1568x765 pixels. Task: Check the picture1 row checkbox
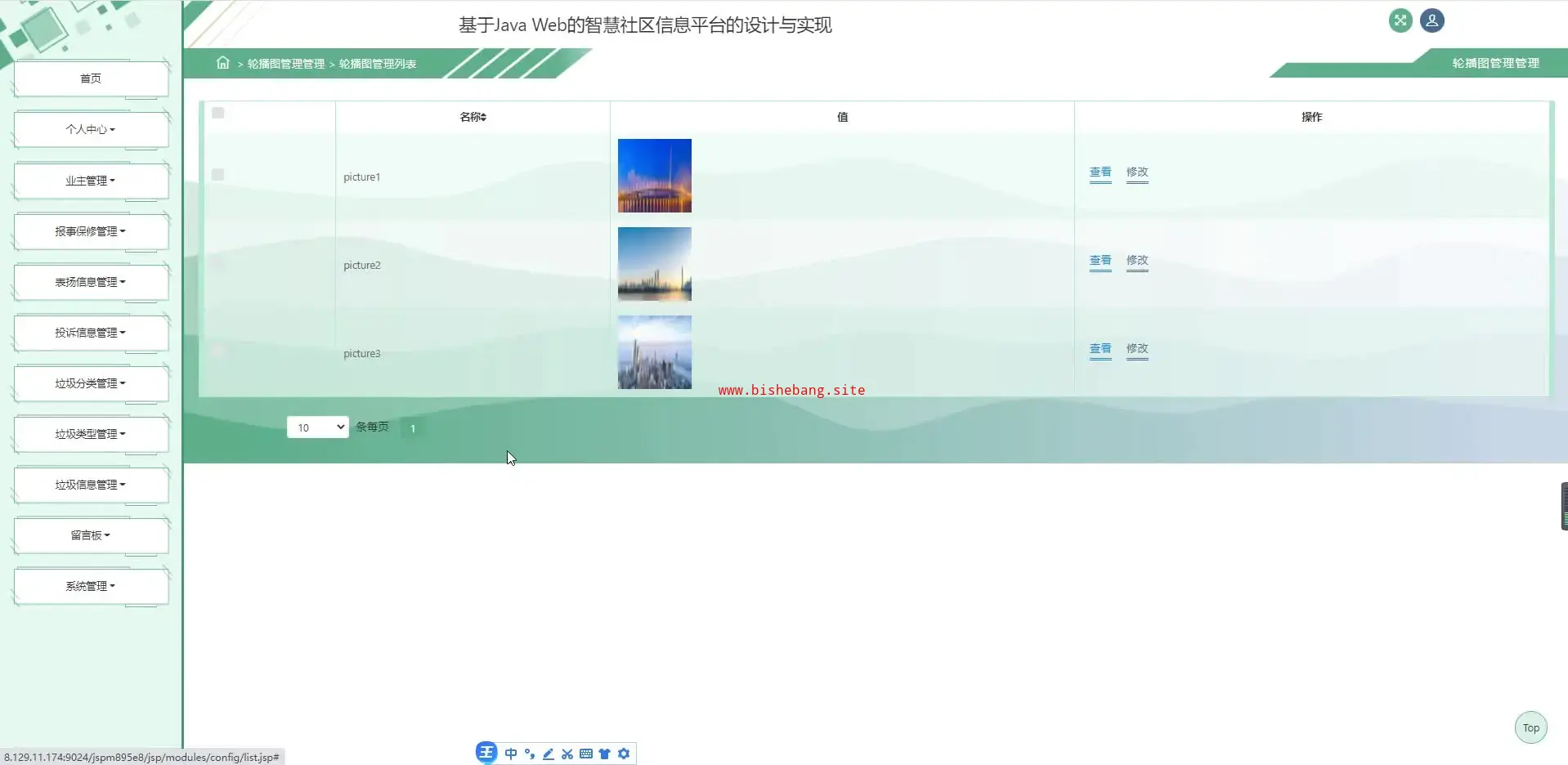pos(218,175)
